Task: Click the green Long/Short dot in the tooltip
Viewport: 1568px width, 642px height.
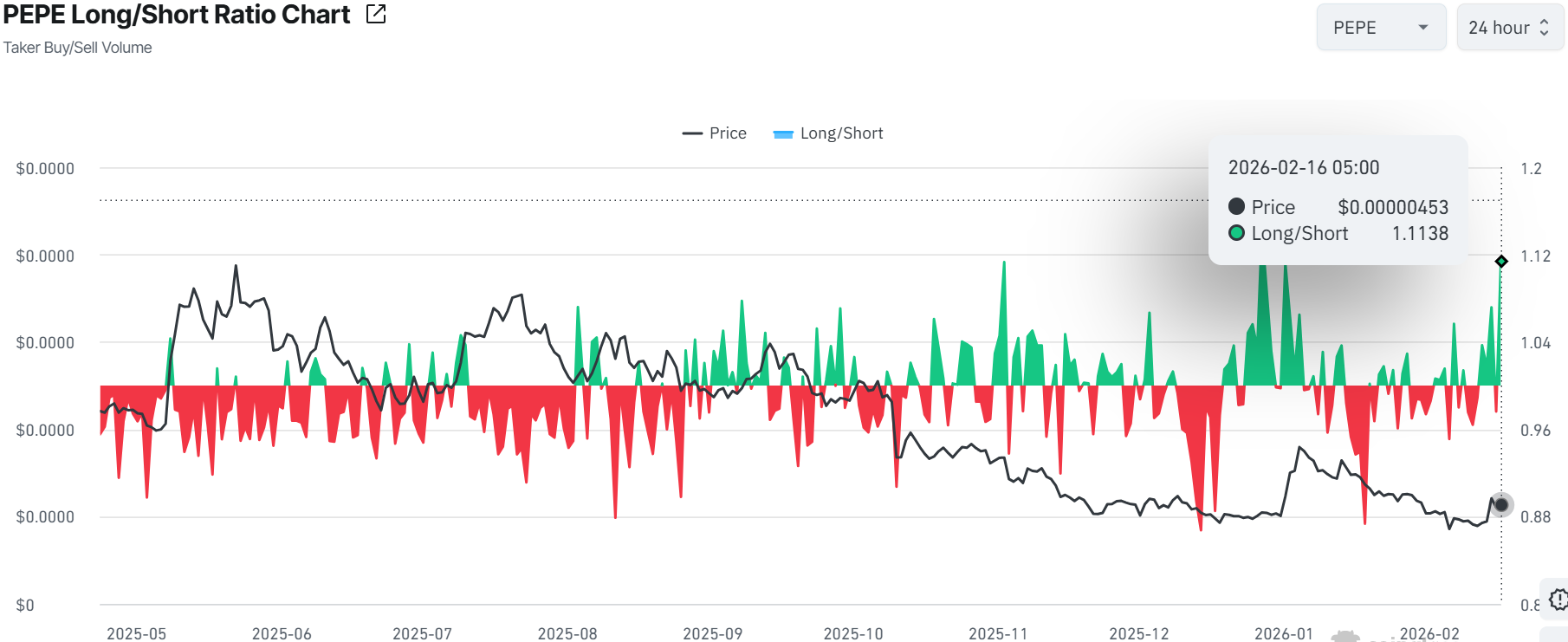Action: click(x=1236, y=233)
